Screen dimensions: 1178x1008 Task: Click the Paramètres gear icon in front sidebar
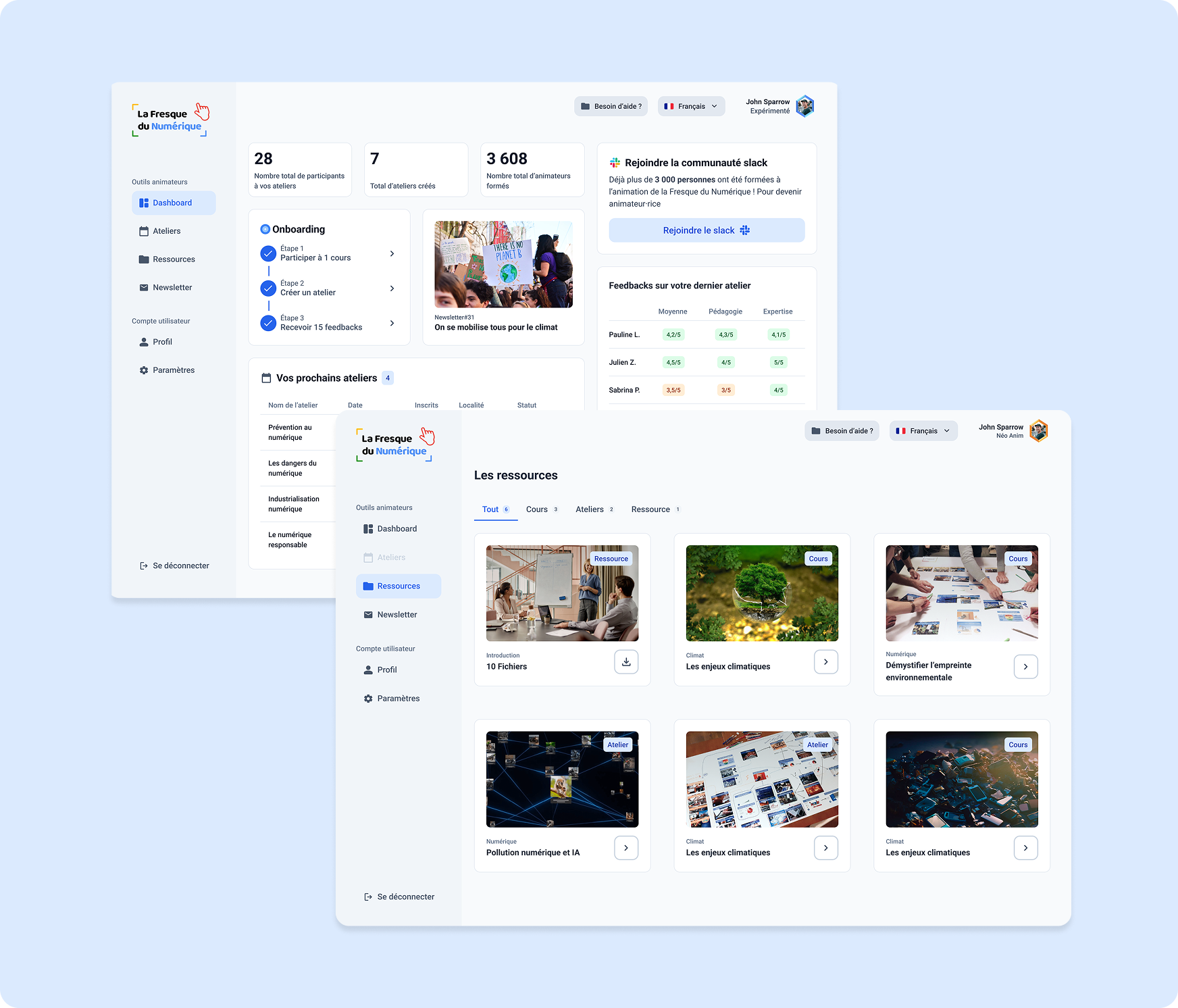(x=368, y=699)
